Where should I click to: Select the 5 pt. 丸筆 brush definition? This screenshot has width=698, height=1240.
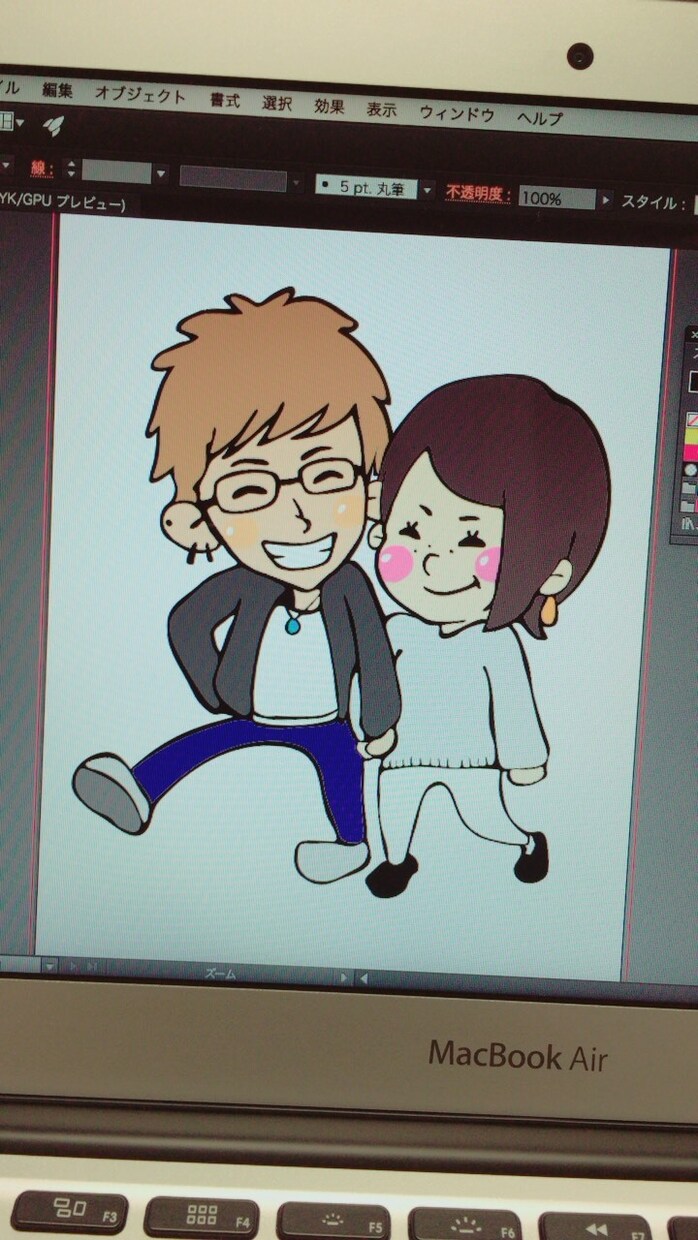[x=366, y=187]
